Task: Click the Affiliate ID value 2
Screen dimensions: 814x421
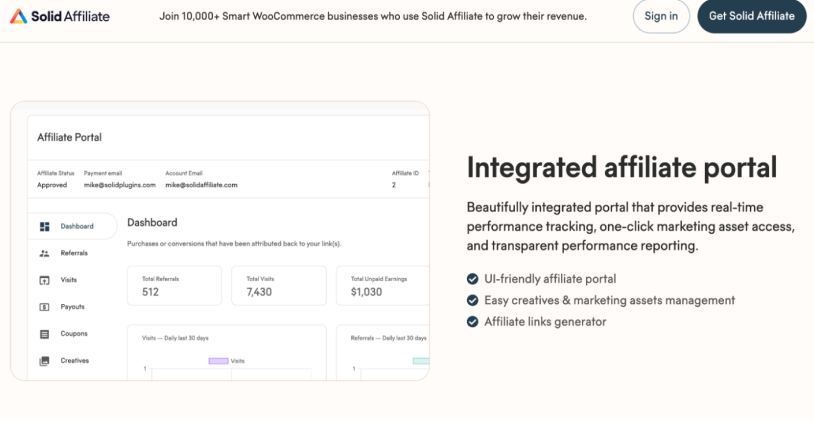Action: click(x=394, y=185)
